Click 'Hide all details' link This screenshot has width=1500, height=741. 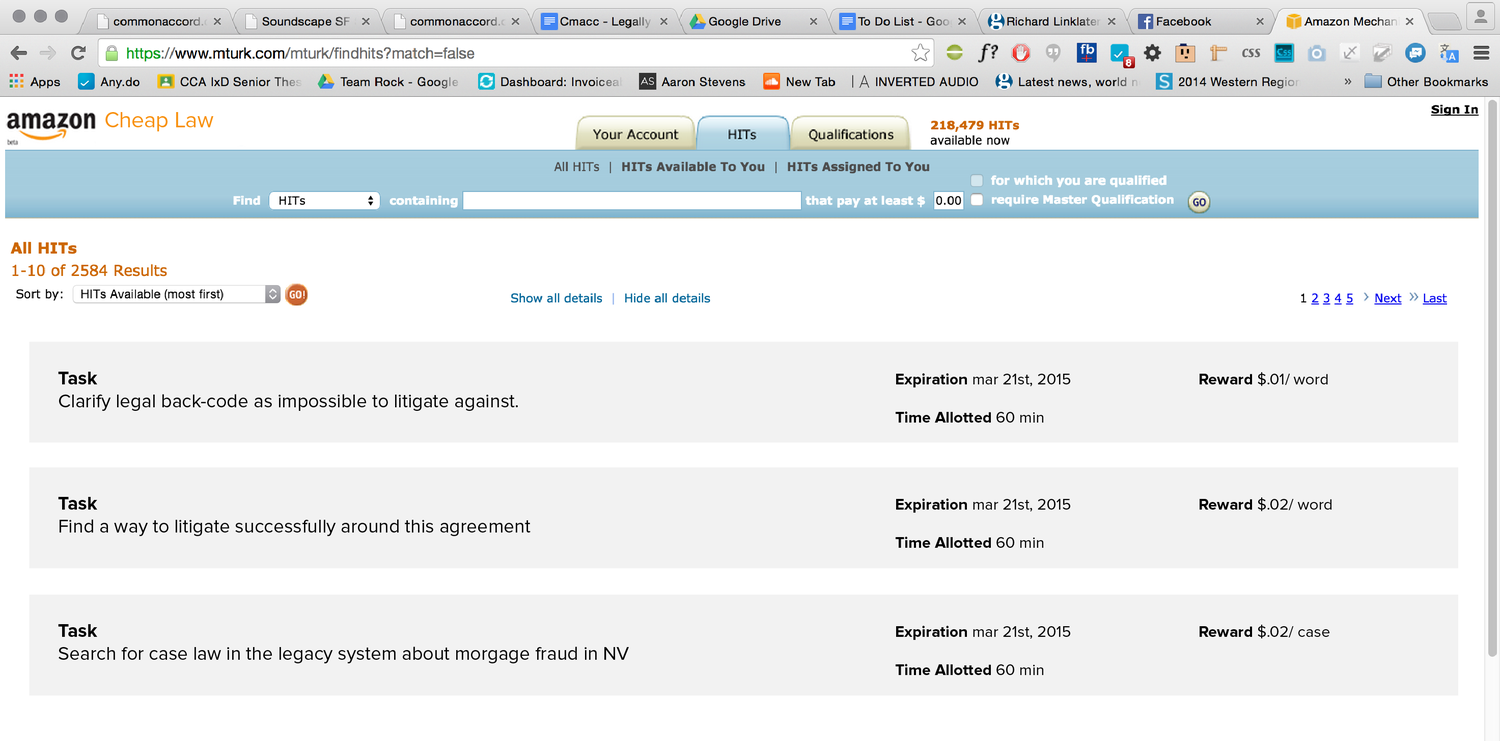(667, 298)
